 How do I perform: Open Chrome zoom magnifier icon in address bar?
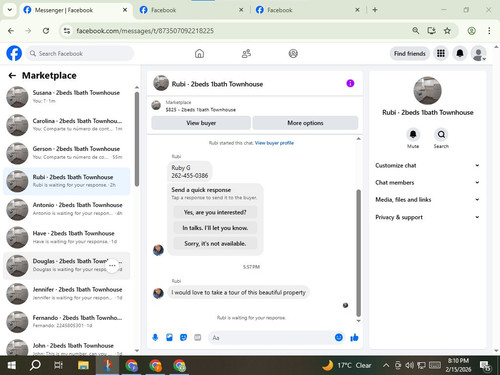[x=415, y=31]
